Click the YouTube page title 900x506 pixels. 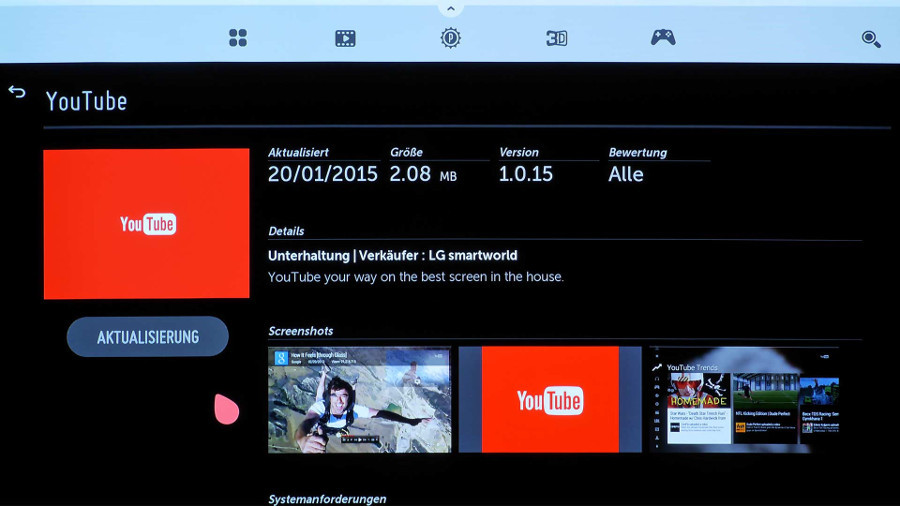click(86, 101)
